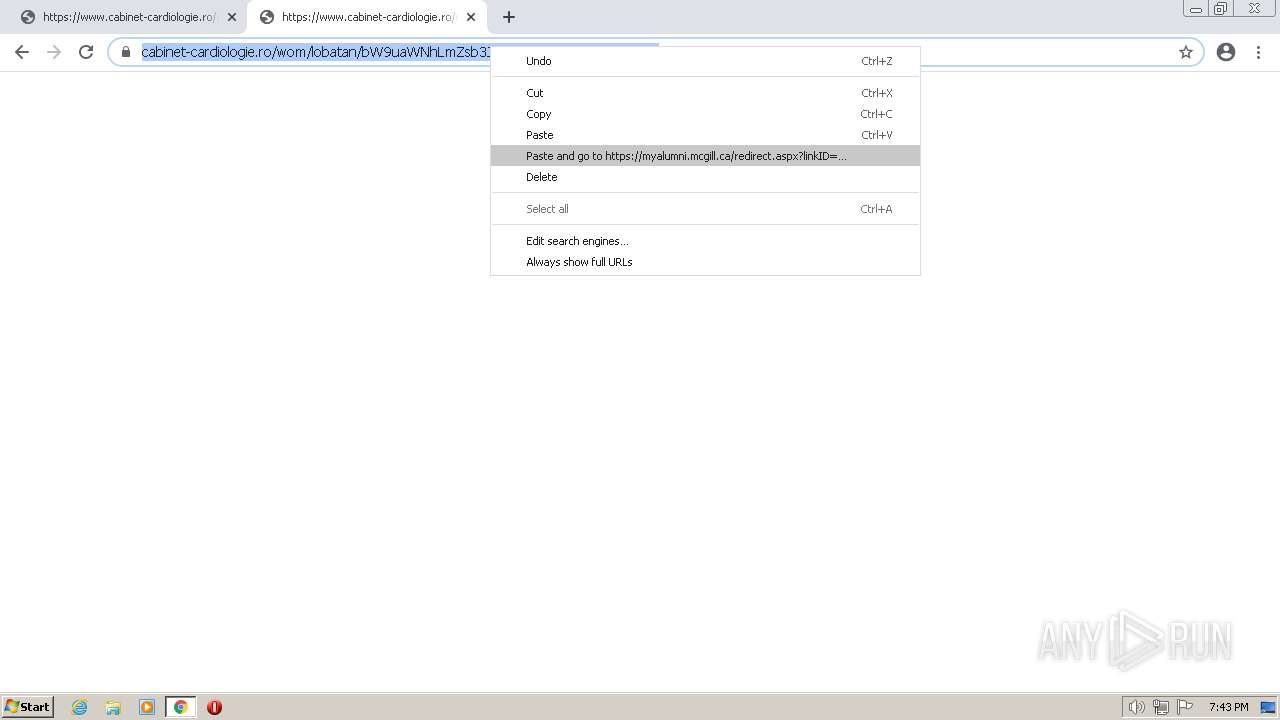Viewport: 1280px width, 720px height.
Task: Go back using the browser back arrow
Action: pyautogui.click(x=22, y=52)
